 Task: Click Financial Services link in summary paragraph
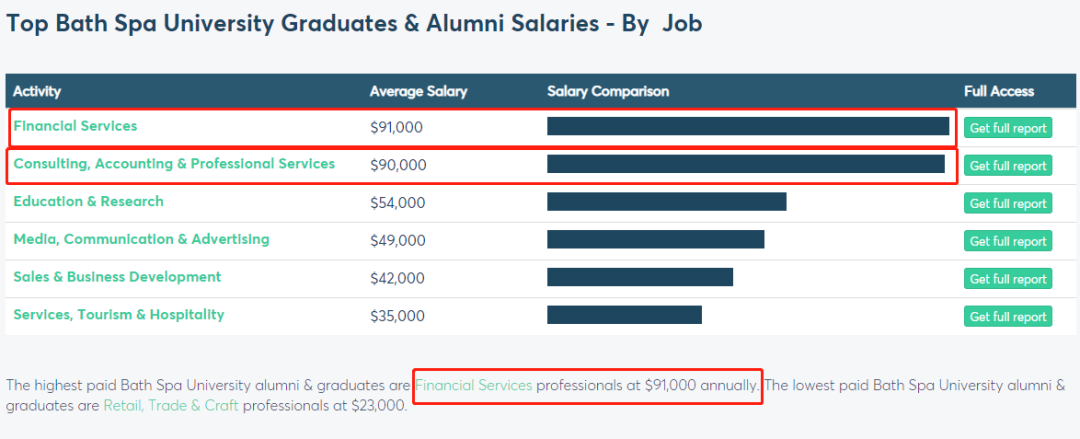point(474,385)
